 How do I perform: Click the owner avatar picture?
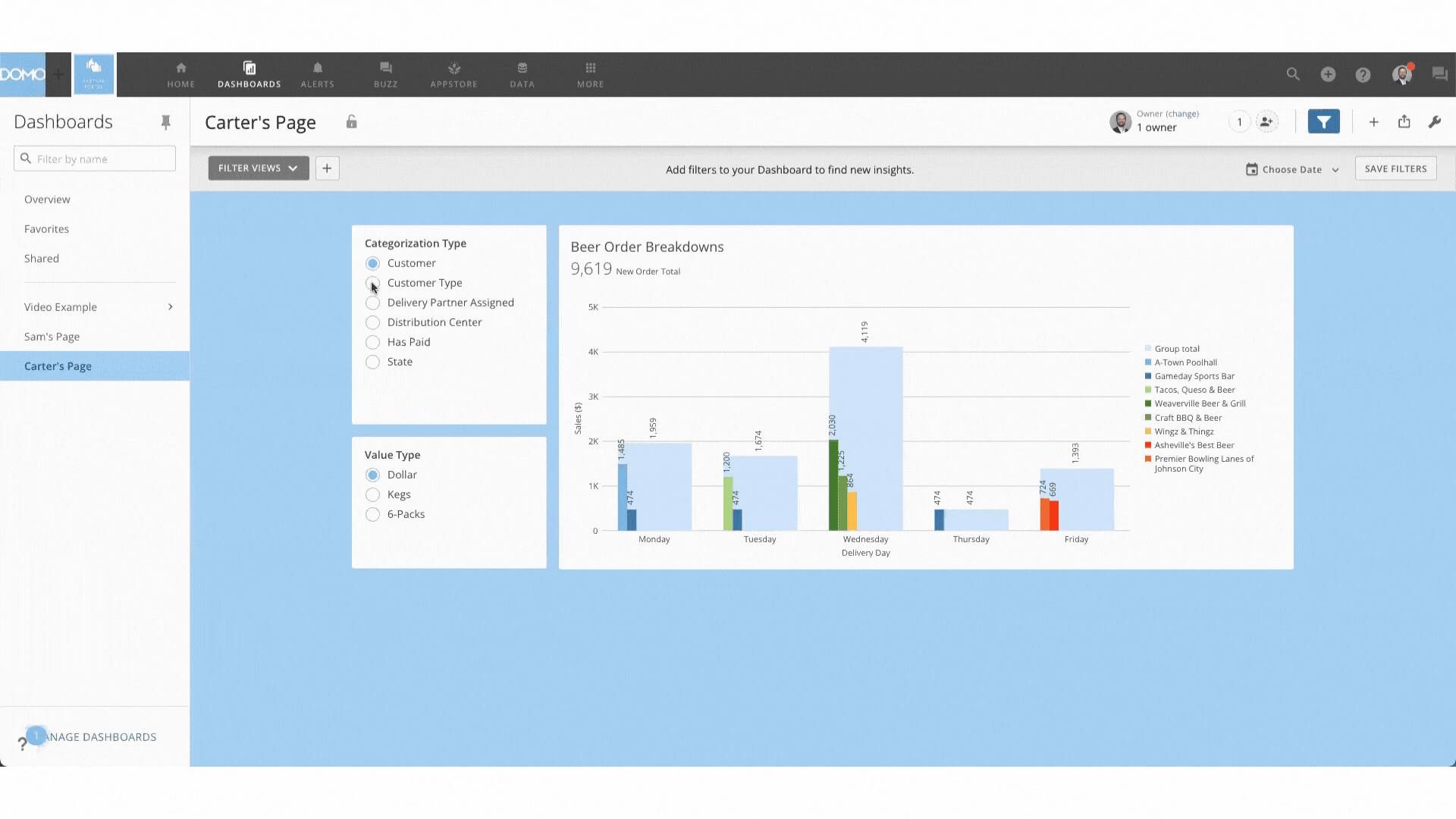point(1120,121)
